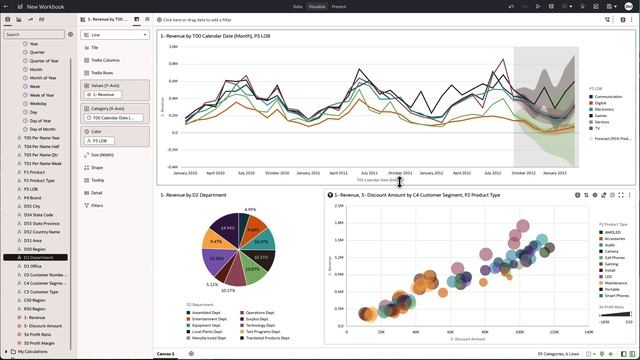
Task: Open the scatter chart three-dot menu
Action: [629, 195]
